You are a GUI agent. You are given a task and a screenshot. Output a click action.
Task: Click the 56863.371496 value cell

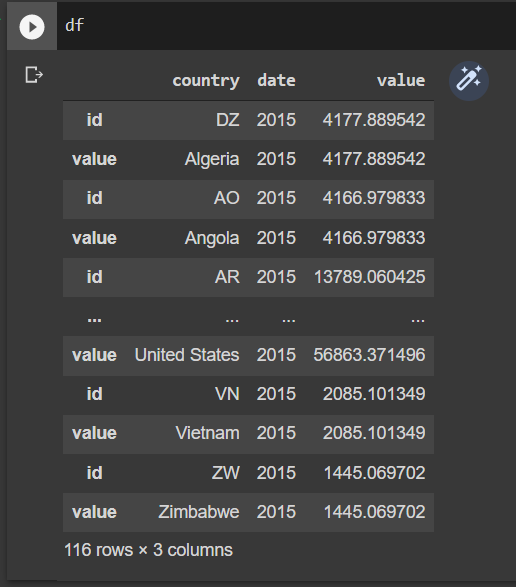[369, 355]
